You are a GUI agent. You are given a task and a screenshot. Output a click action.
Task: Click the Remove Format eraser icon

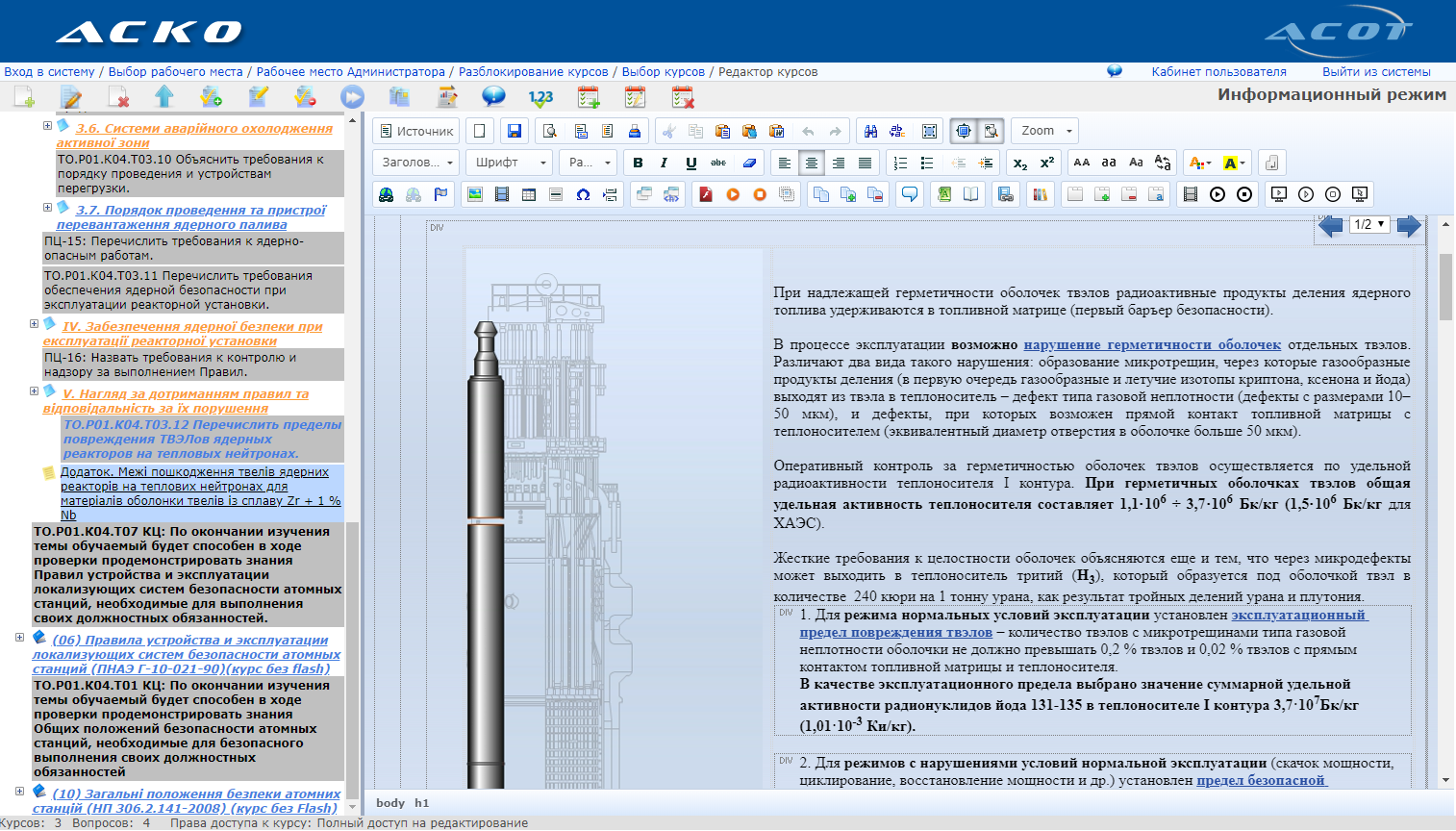(x=748, y=163)
